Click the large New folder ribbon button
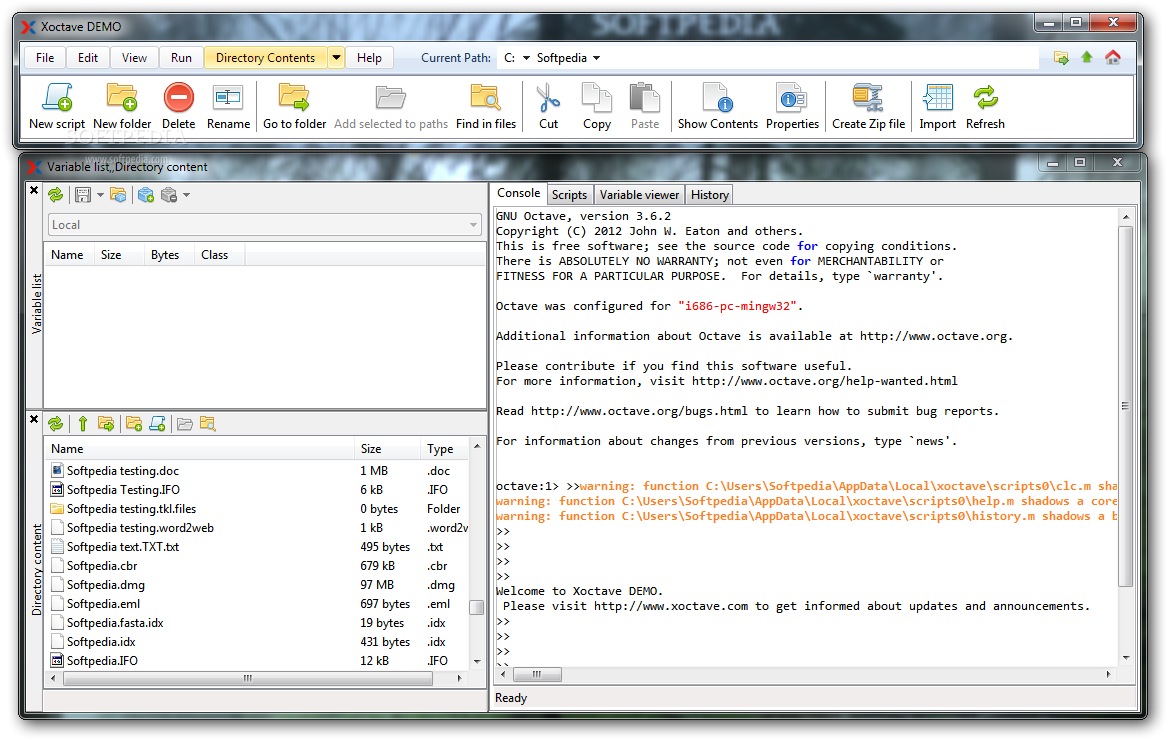Viewport: 1168px width, 740px height. 122,106
